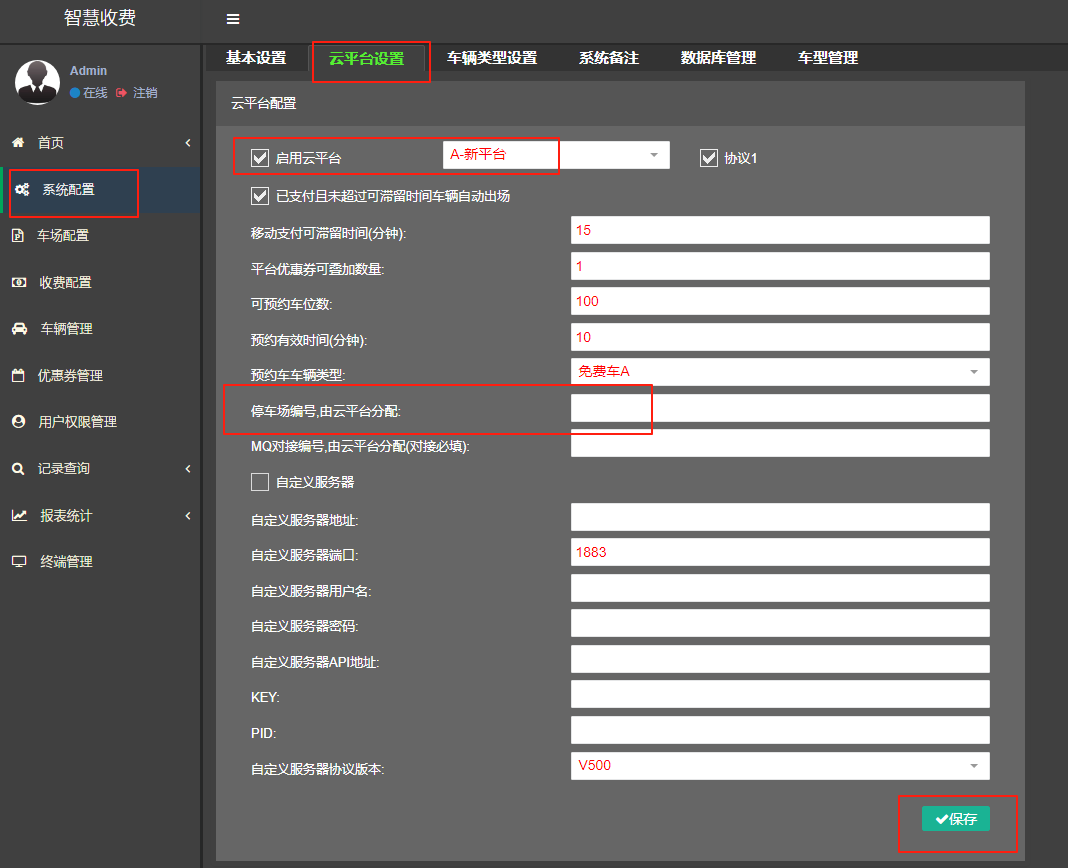Viewport: 1068px width, 868px height.
Task: Click the 智慧收费 application title
Action: coord(99,18)
